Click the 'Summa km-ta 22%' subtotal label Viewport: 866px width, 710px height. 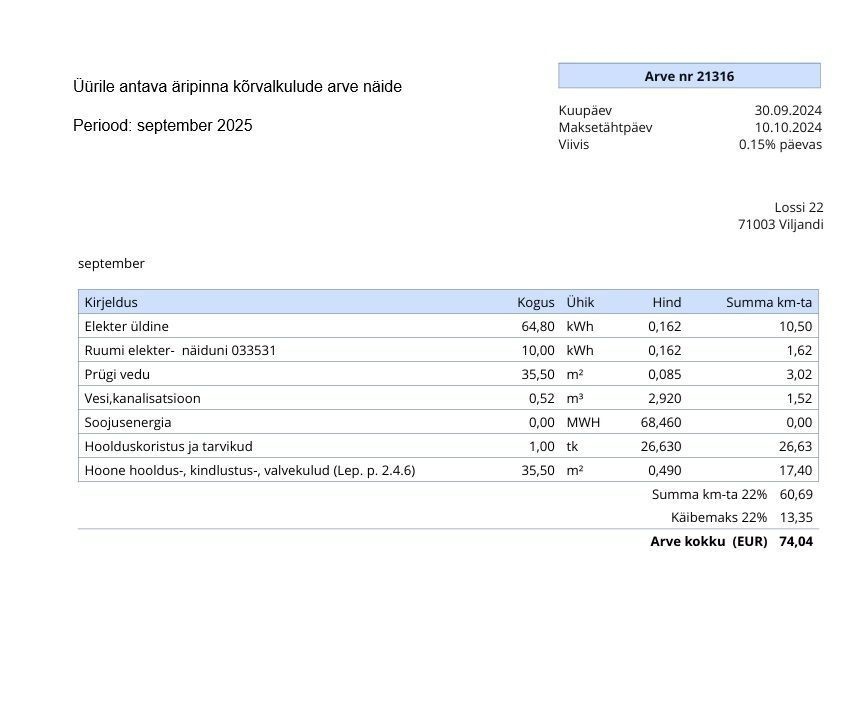(x=709, y=494)
